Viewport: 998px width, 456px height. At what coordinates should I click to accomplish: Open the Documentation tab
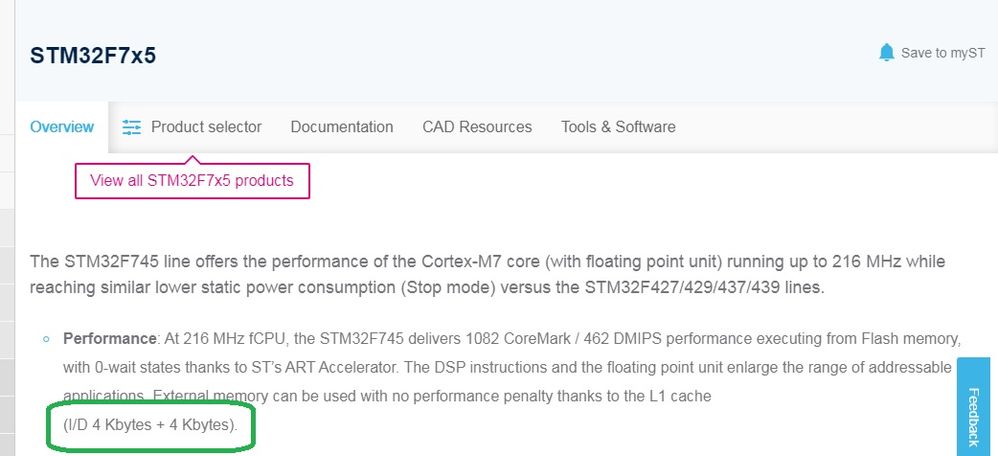point(342,127)
